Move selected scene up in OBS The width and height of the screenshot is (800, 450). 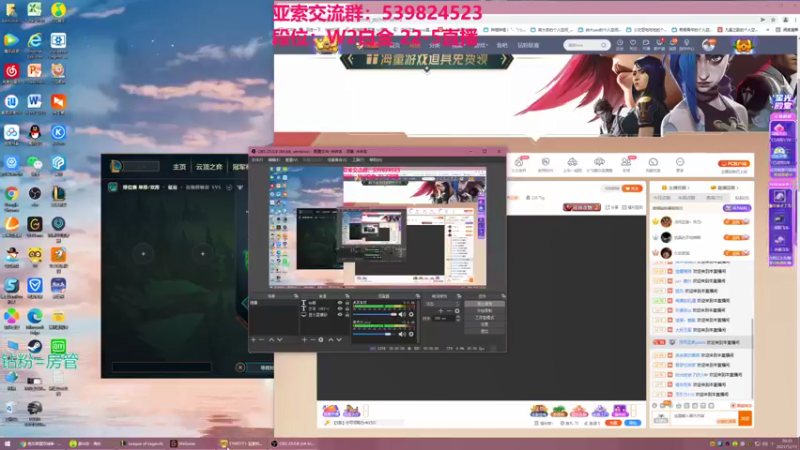271,340
